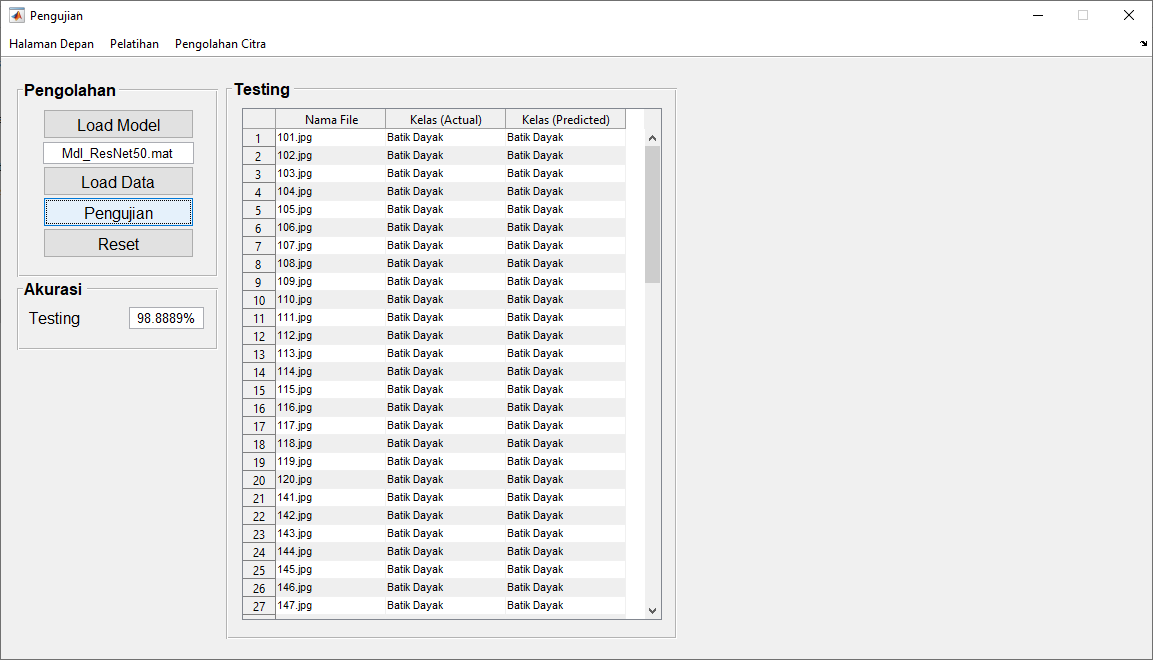The height and width of the screenshot is (660, 1153).
Task: Click the Reset button
Action: click(118, 244)
